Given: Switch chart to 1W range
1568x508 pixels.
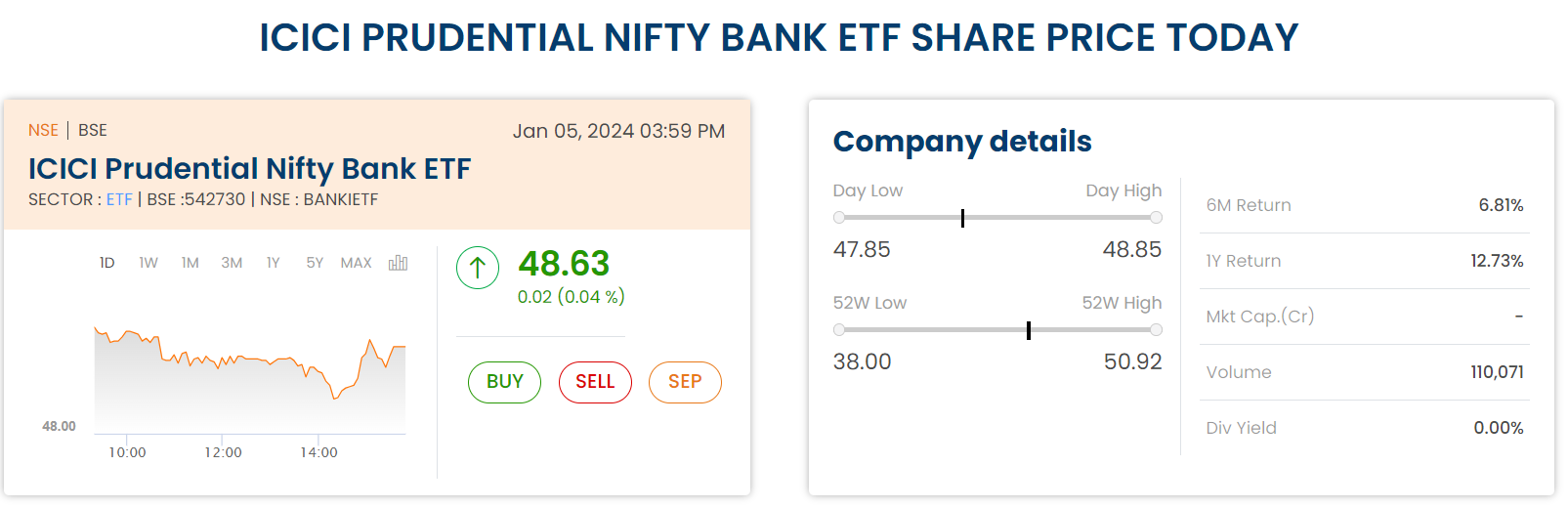Looking at the screenshot, I should (x=148, y=263).
